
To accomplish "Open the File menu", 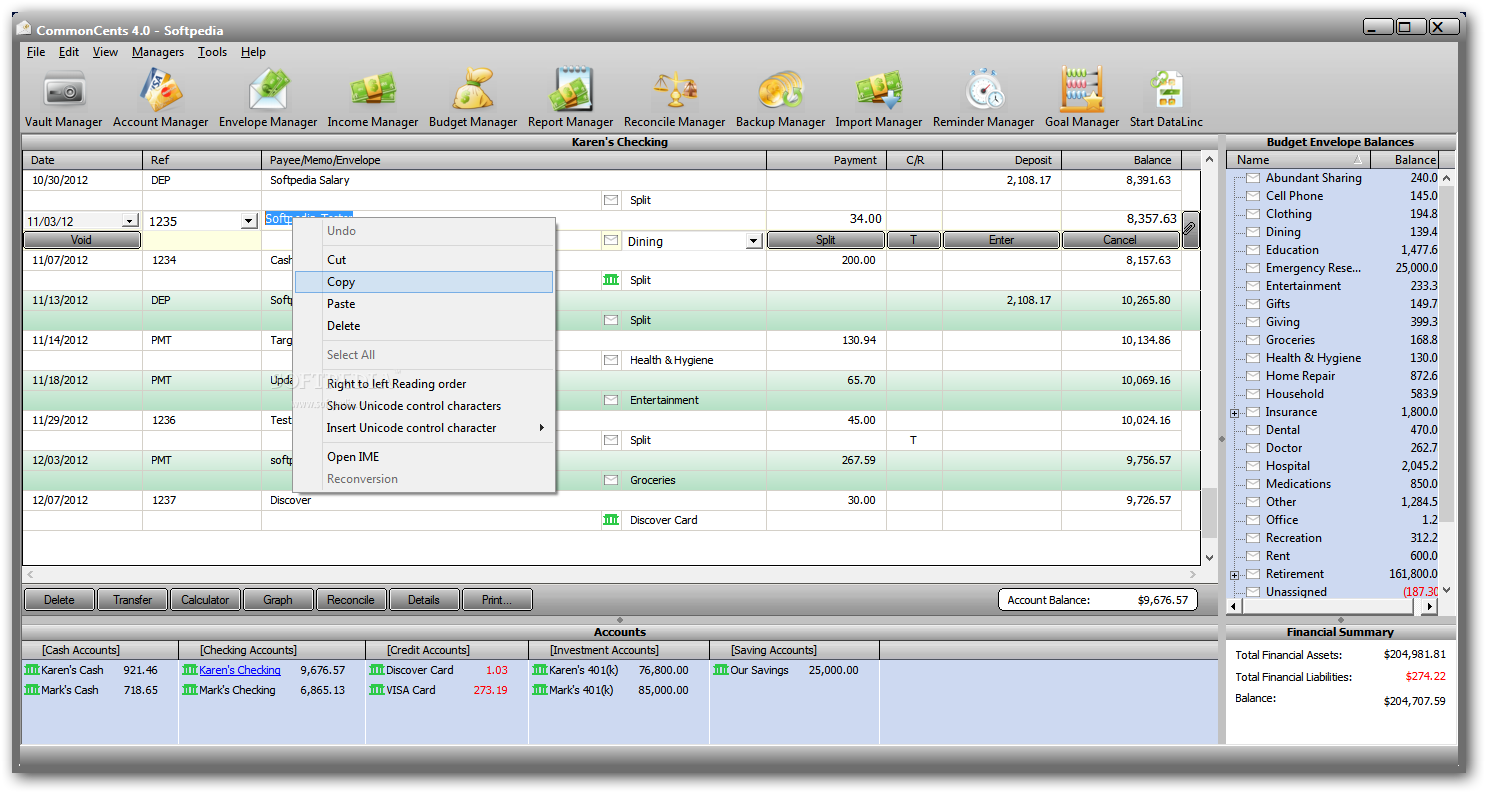I will [36, 52].
